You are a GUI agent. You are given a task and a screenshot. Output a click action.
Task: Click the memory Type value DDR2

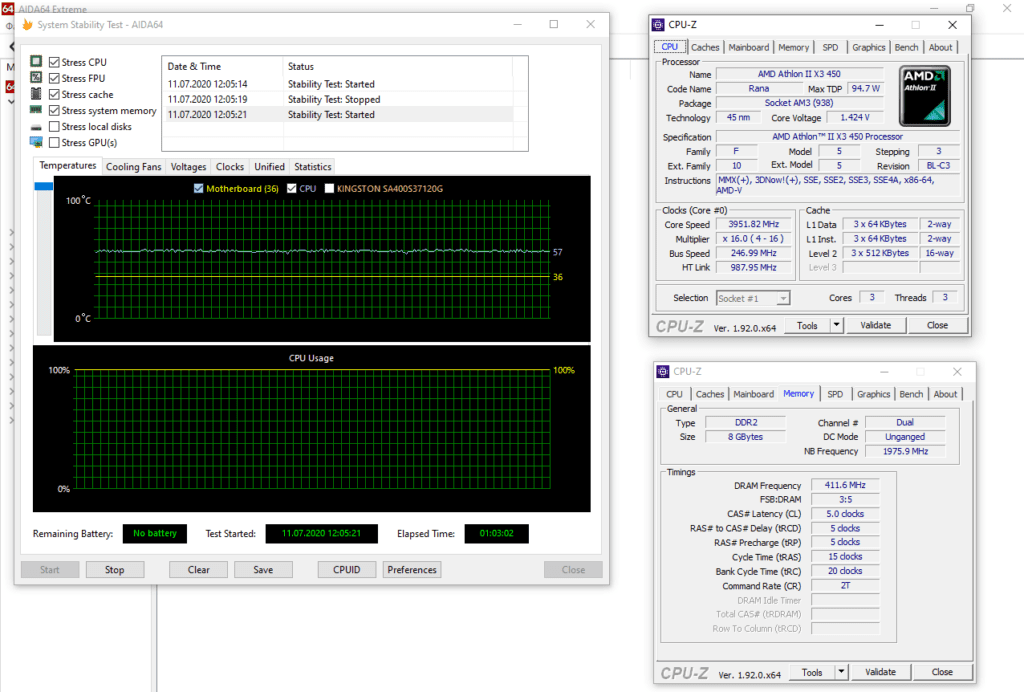(746, 422)
